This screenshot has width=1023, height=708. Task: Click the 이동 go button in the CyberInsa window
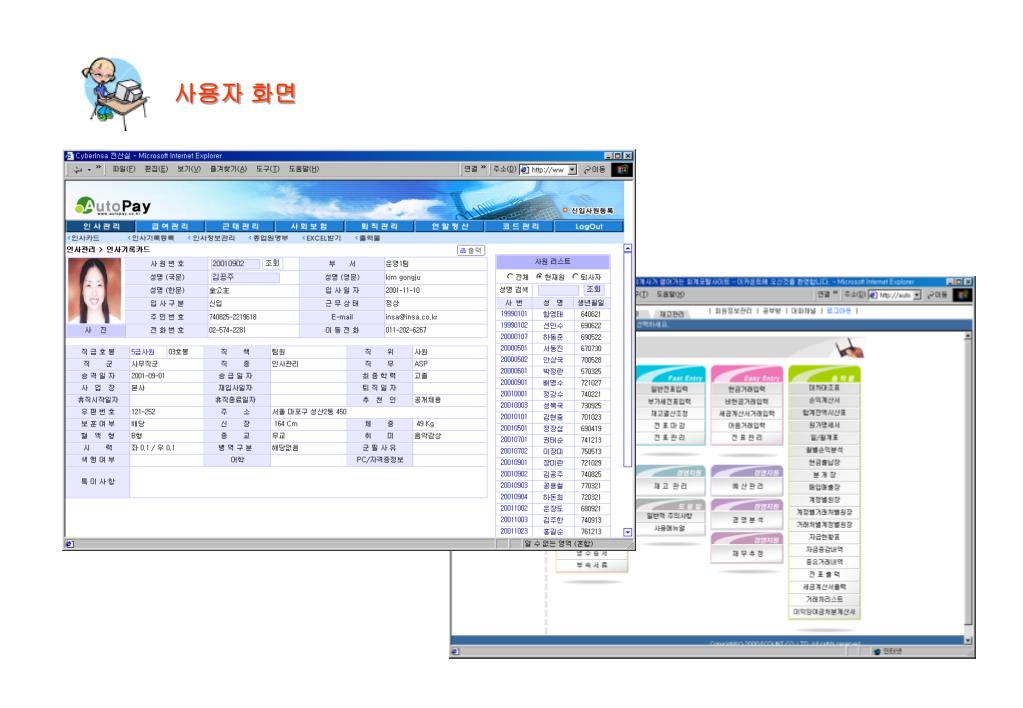(x=594, y=170)
